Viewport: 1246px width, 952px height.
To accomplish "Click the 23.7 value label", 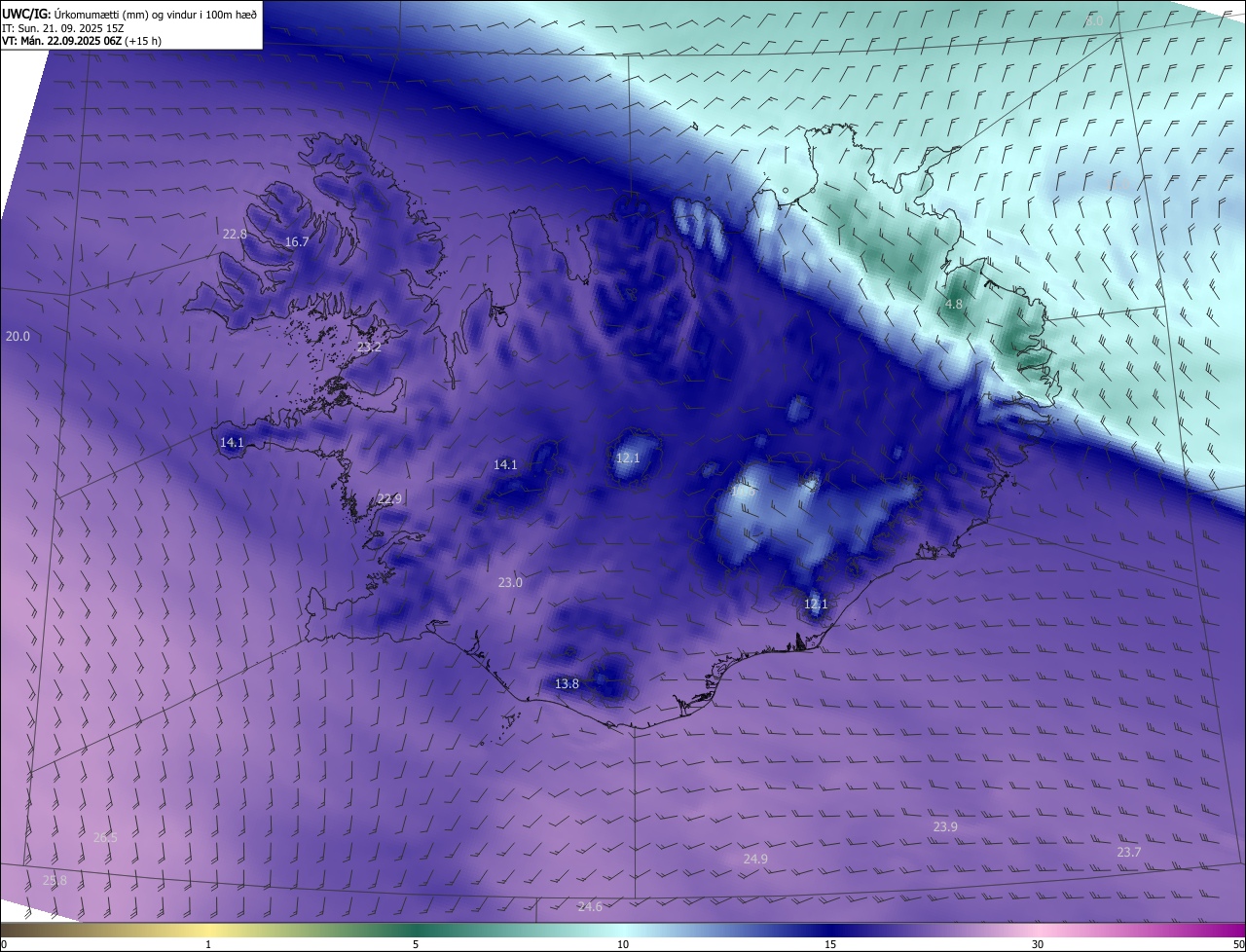I will point(1128,853).
